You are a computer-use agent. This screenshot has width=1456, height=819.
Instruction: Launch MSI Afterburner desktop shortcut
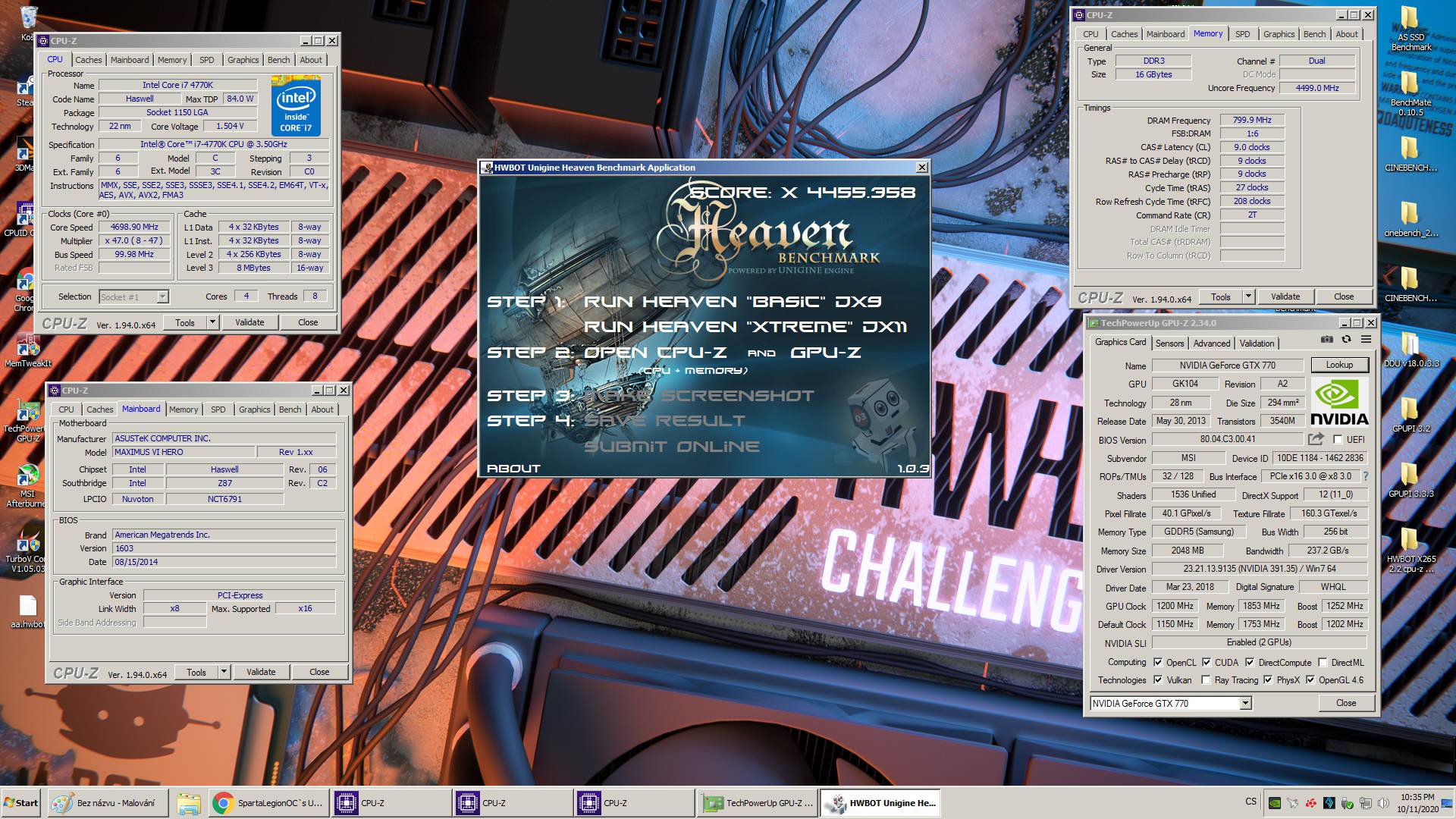(27, 485)
